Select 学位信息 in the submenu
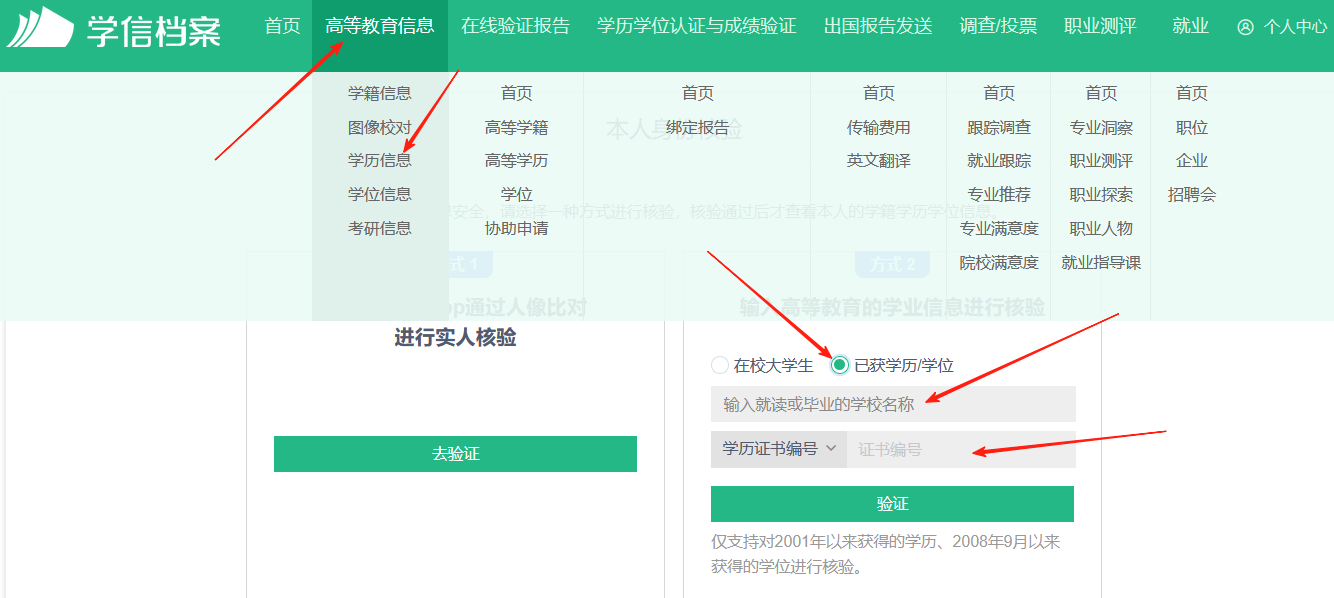The image size is (1334, 598). click(x=380, y=194)
